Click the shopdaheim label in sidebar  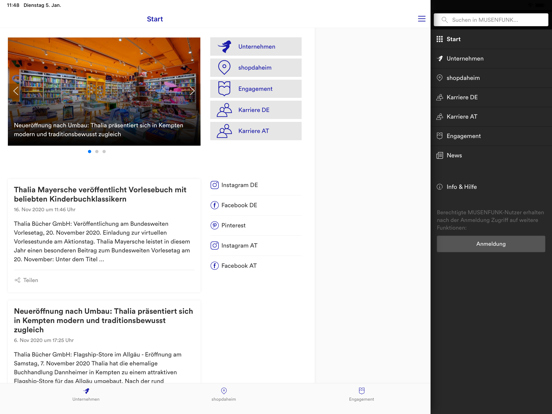coord(463,78)
